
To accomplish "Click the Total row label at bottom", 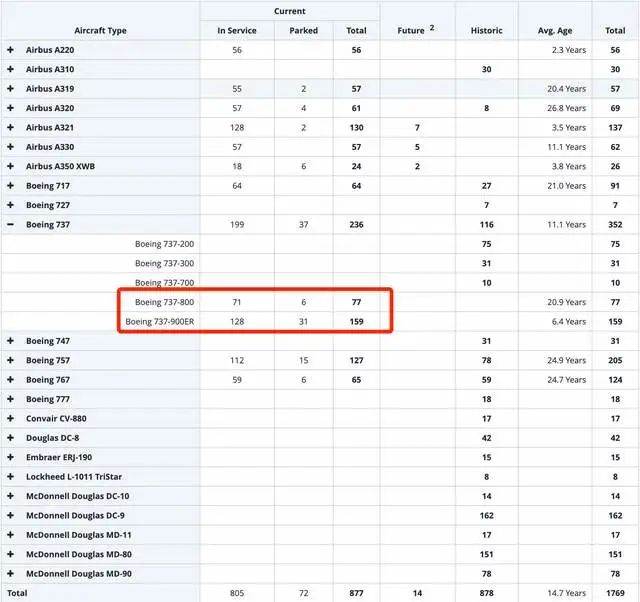I will point(17,593).
